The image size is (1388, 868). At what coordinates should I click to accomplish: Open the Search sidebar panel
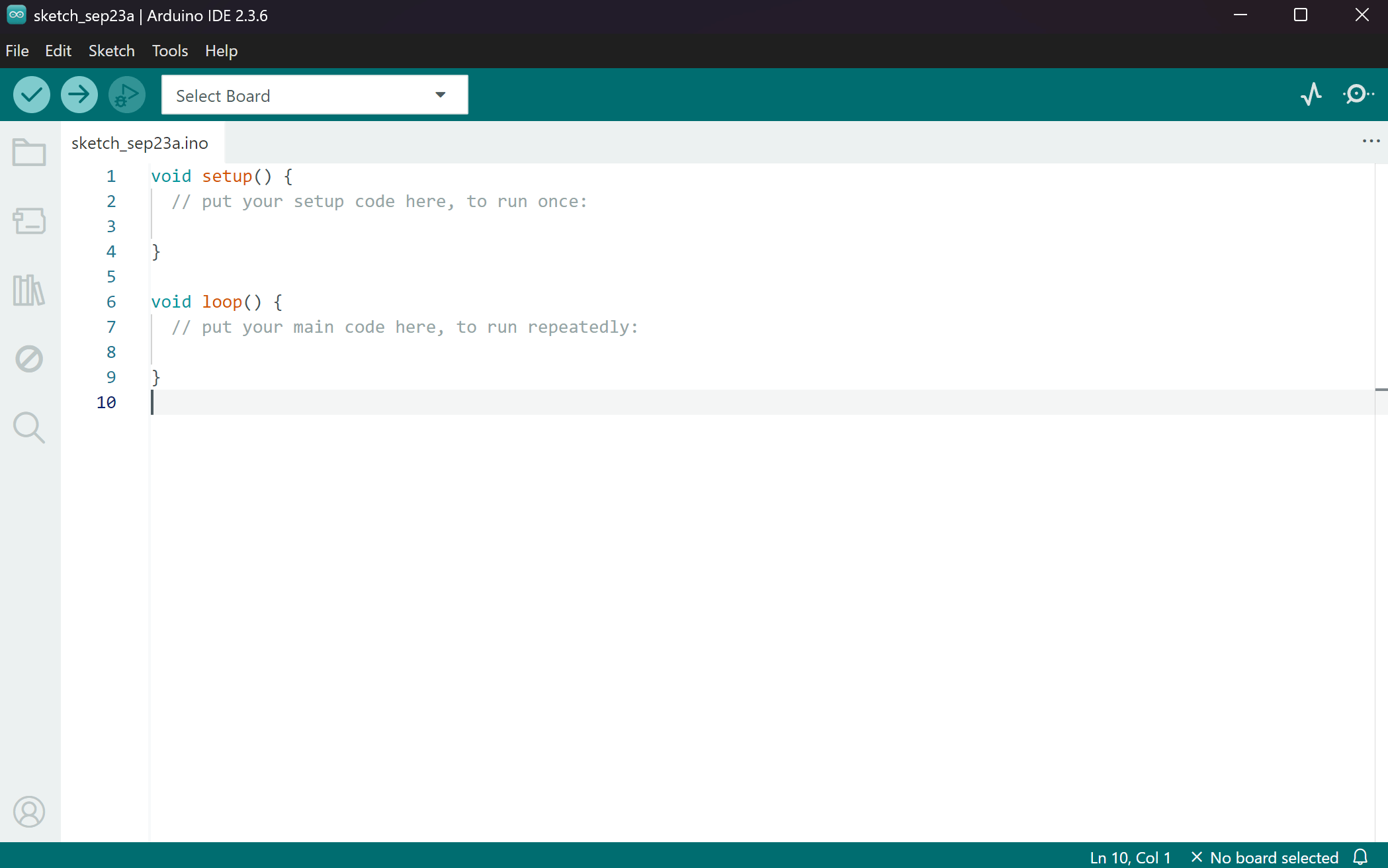[29, 427]
